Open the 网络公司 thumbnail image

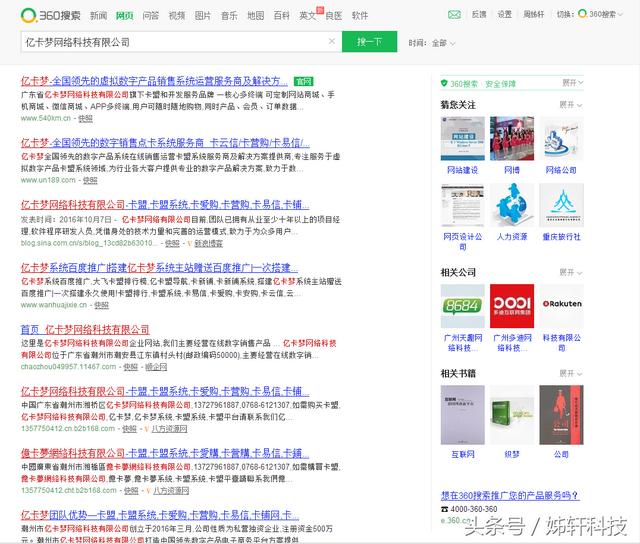point(561,138)
